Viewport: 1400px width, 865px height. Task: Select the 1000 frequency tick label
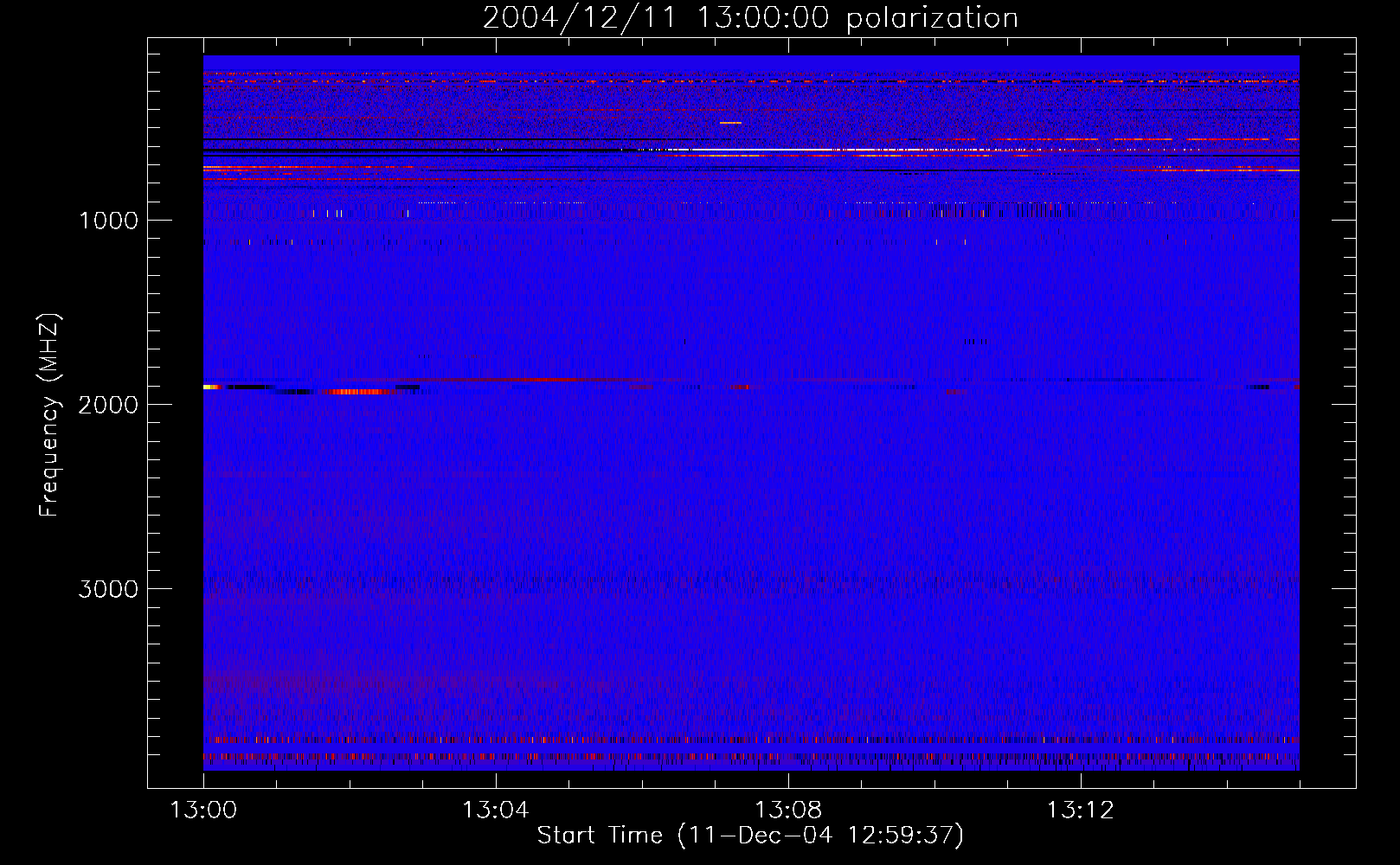109,221
